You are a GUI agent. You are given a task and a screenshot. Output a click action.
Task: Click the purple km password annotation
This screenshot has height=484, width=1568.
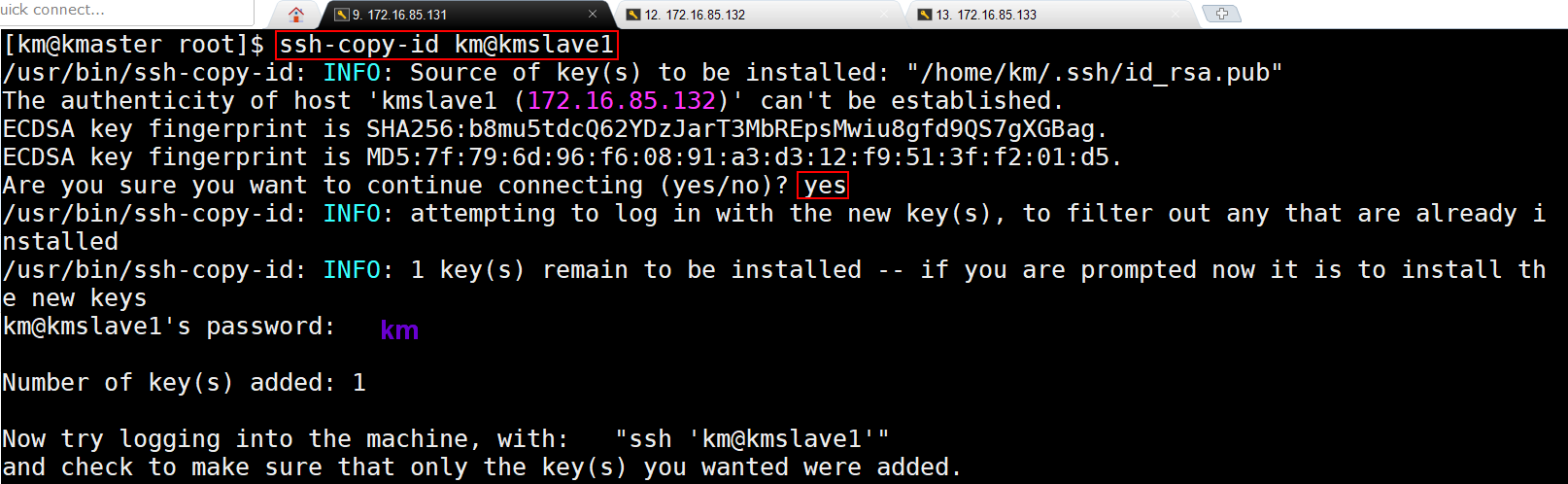(399, 330)
